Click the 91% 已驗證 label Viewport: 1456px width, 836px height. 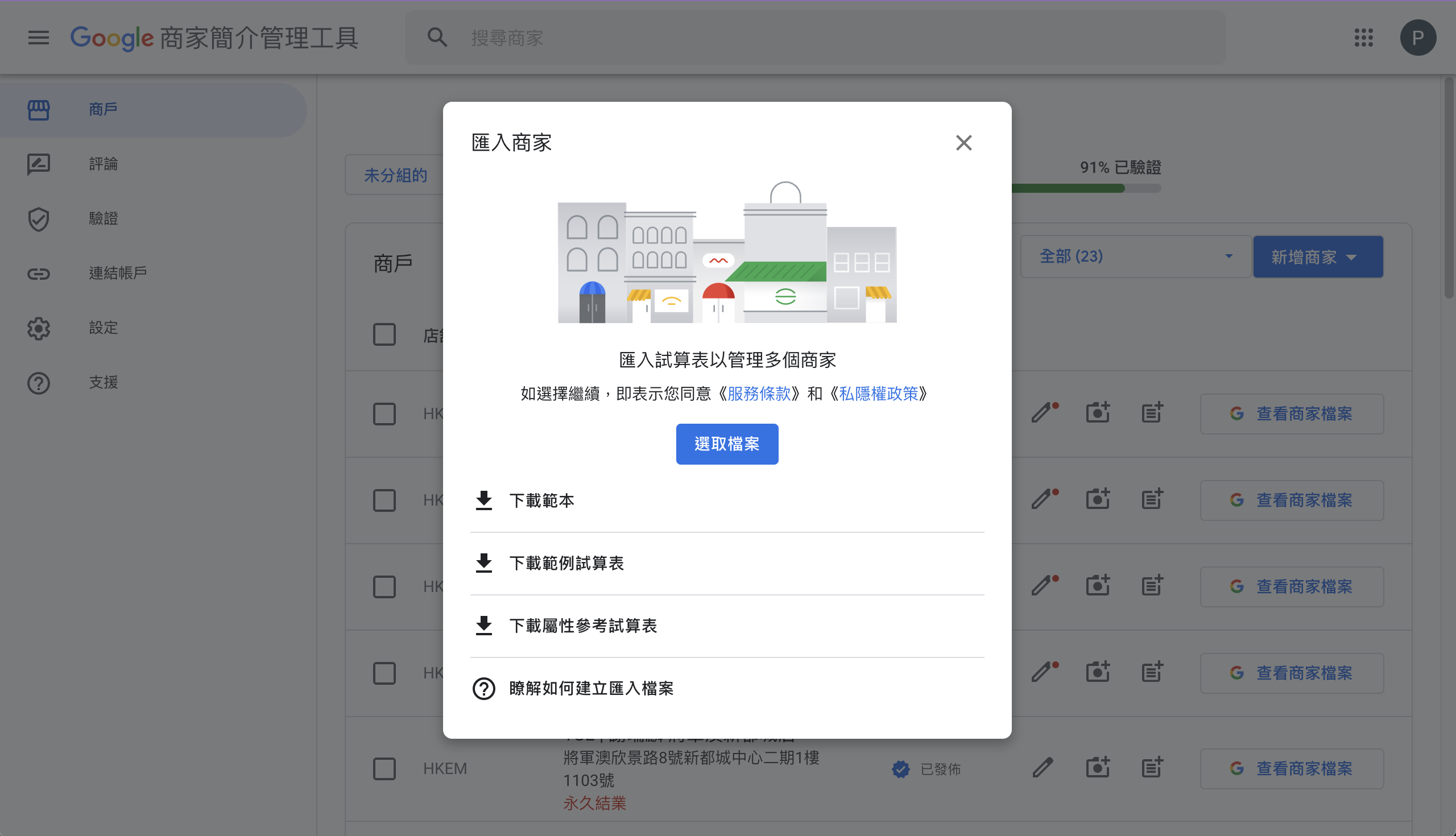click(1120, 168)
